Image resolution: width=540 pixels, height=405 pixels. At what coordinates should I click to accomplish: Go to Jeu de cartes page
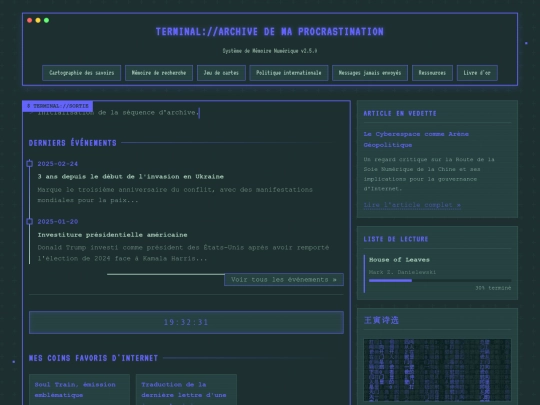pyautogui.click(x=221, y=73)
